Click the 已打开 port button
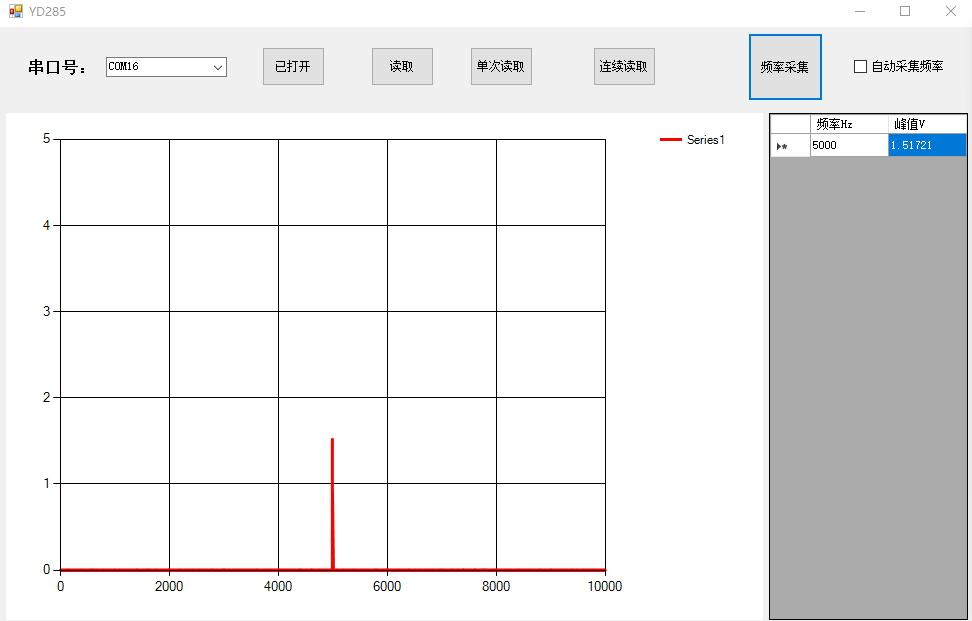The image size is (972, 621). click(x=293, y=66)
